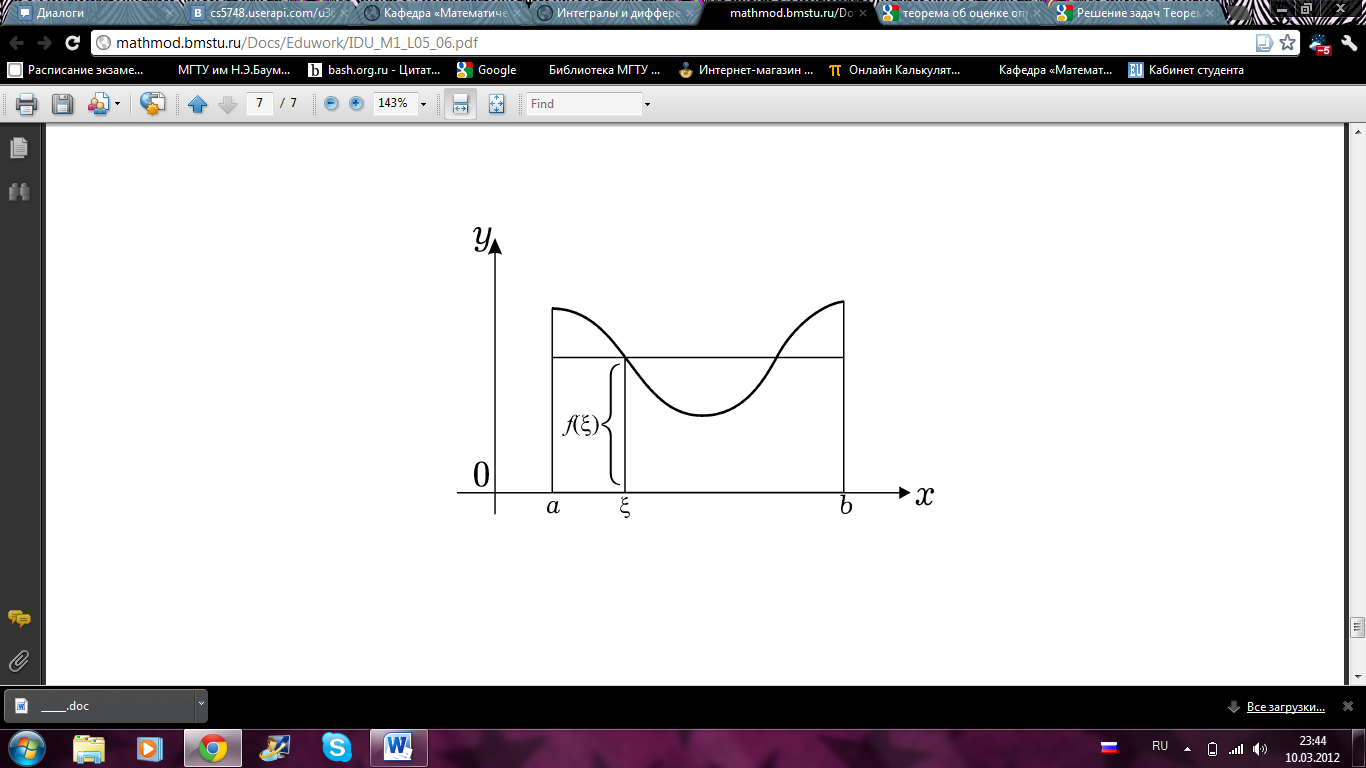Screen dimensions: 1366x768
Task: Open the search binoculars panel
Action: click(x=18, y=192)
